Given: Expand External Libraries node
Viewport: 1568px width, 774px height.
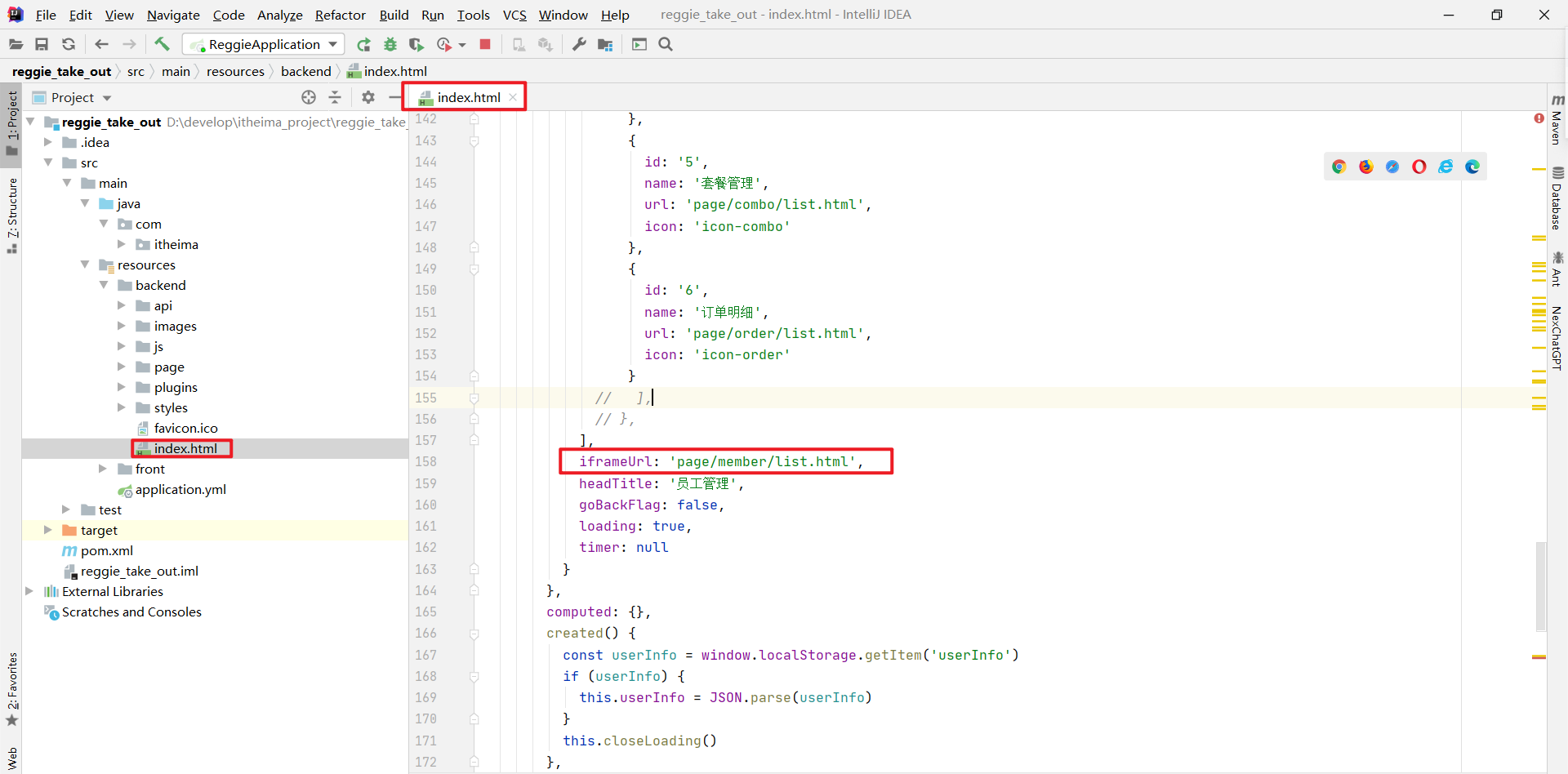Looking at the screenshot, I should pyautogui.click(x=29, y=591).
